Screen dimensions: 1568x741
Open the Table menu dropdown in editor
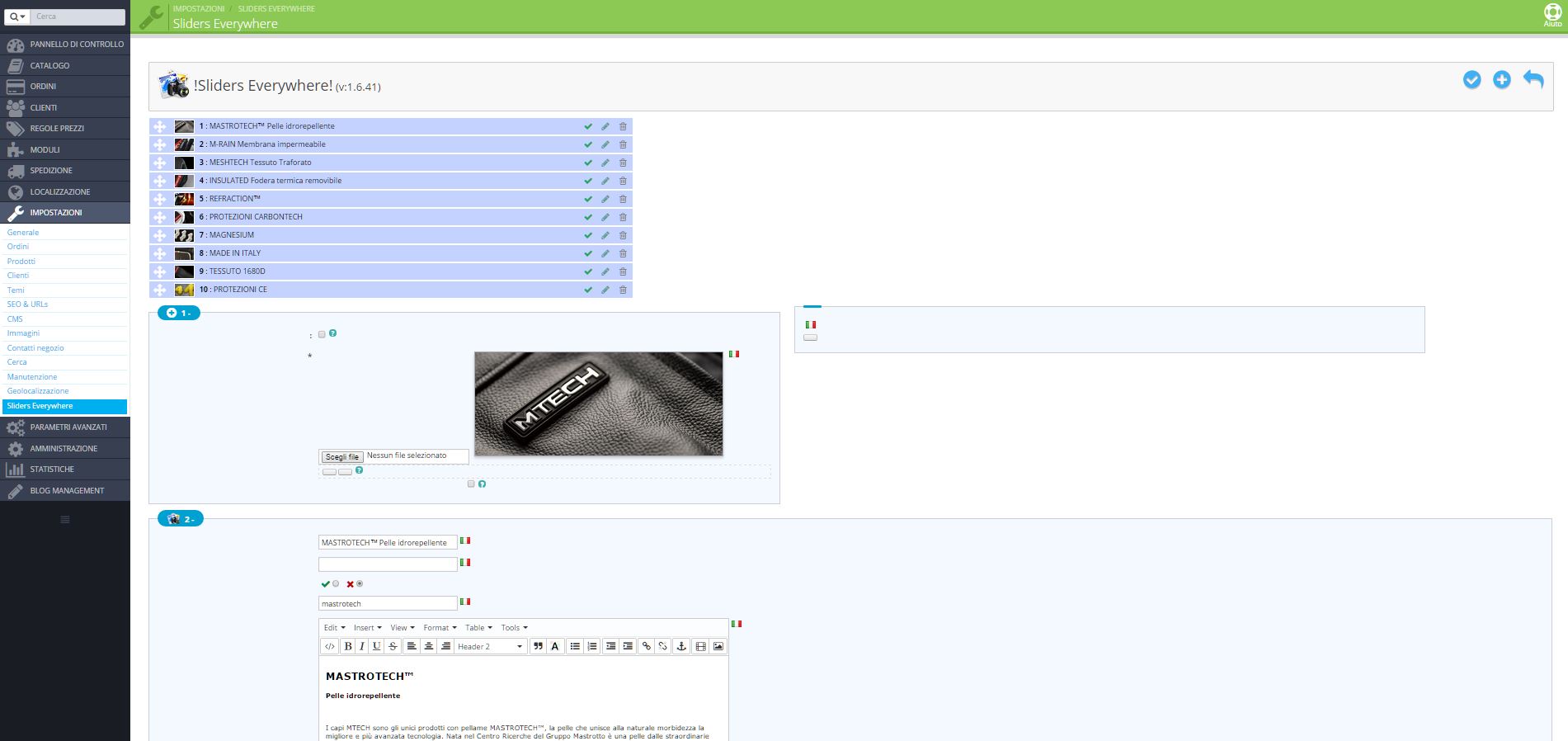pyautogui.click(x=478, y=628)
